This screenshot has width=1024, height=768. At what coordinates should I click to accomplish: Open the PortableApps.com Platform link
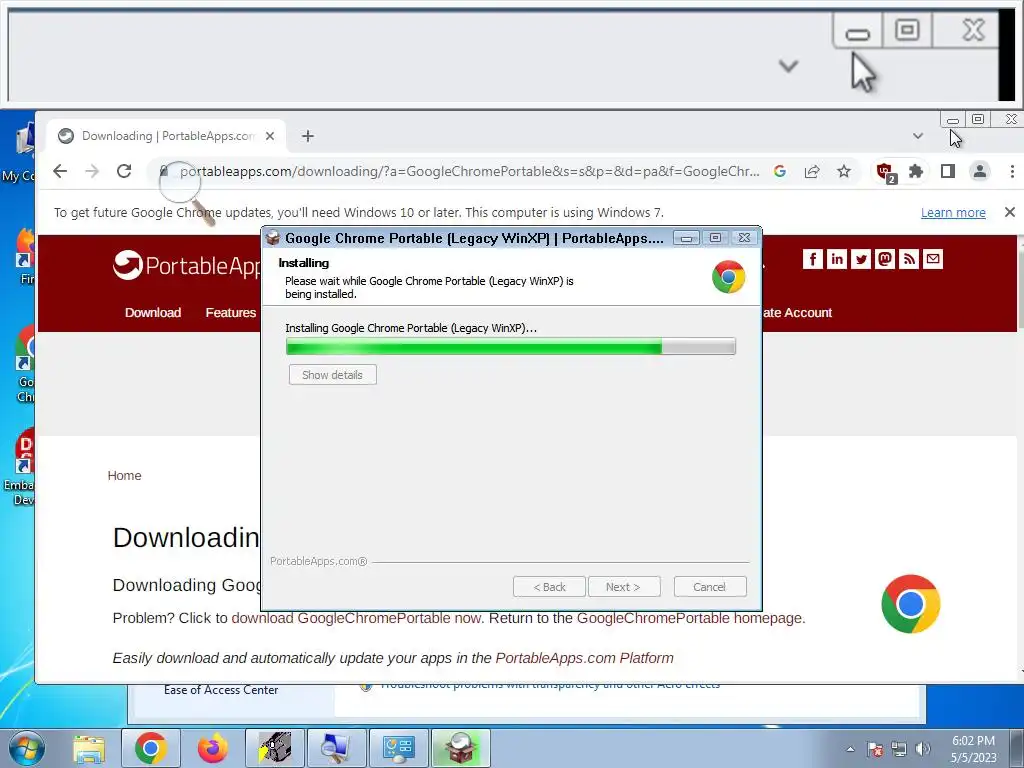(584, 658)
